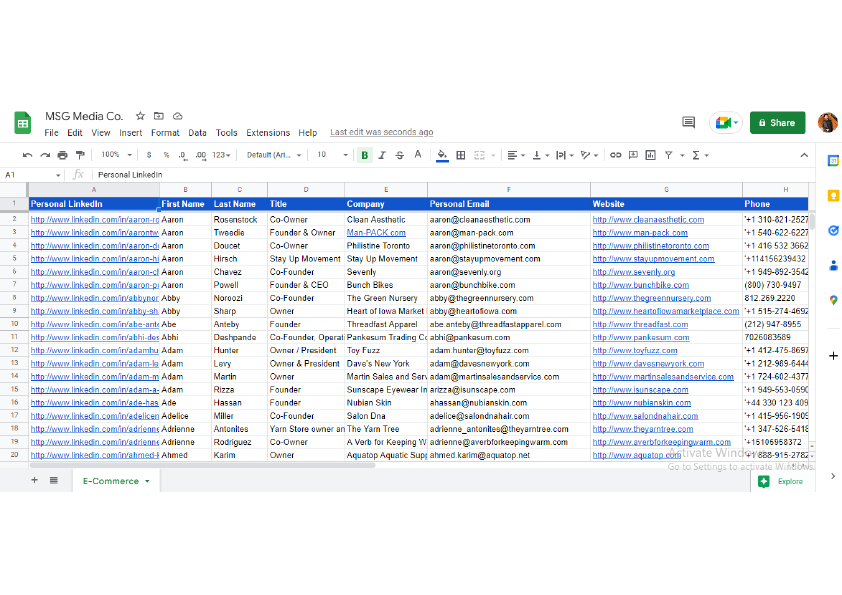Click the Share button
Screen dimensions: 842x595
pyautogui.click(x=778, y=121)
